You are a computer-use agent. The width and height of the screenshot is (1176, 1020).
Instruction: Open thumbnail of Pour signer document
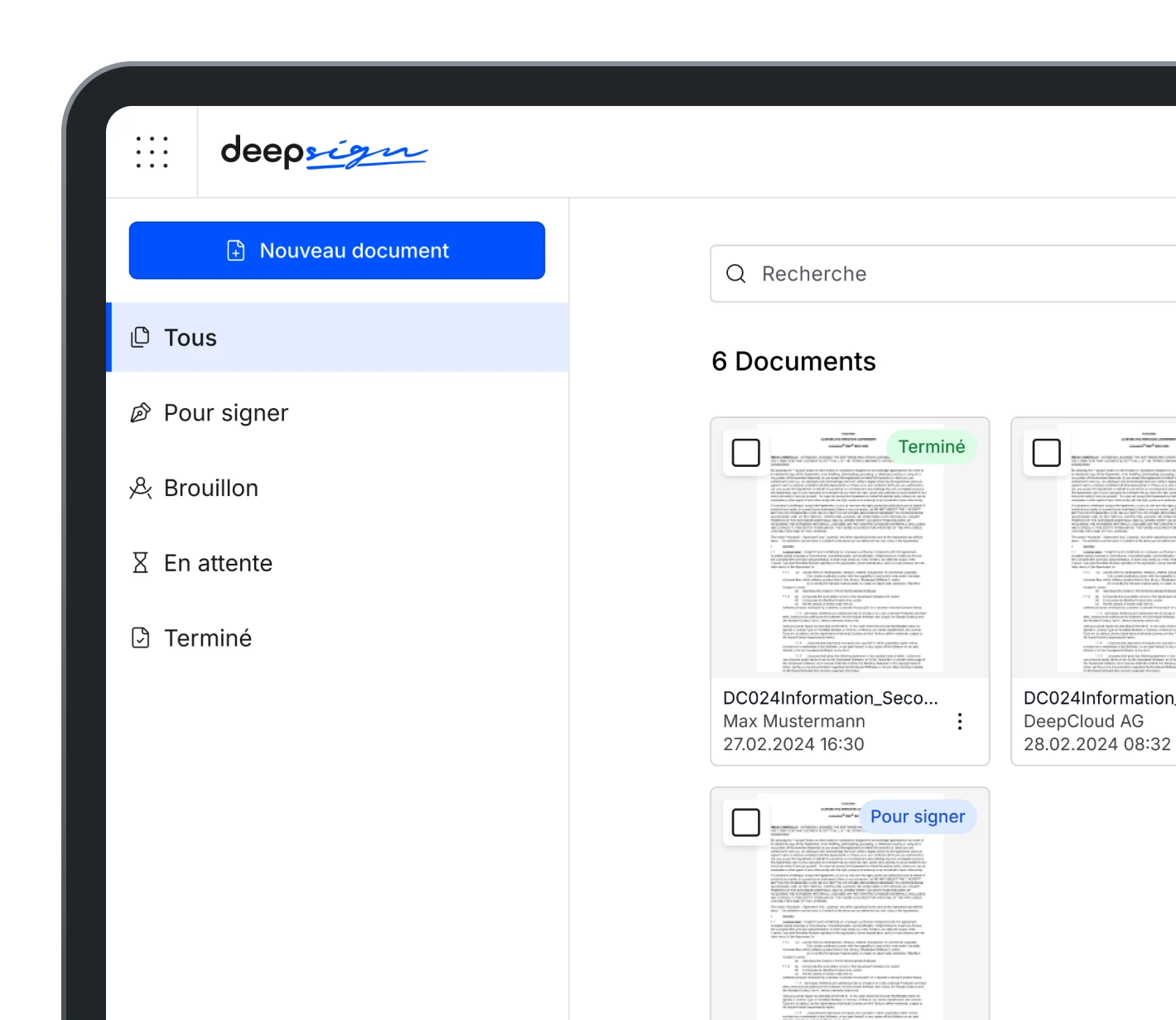[851, 904]
